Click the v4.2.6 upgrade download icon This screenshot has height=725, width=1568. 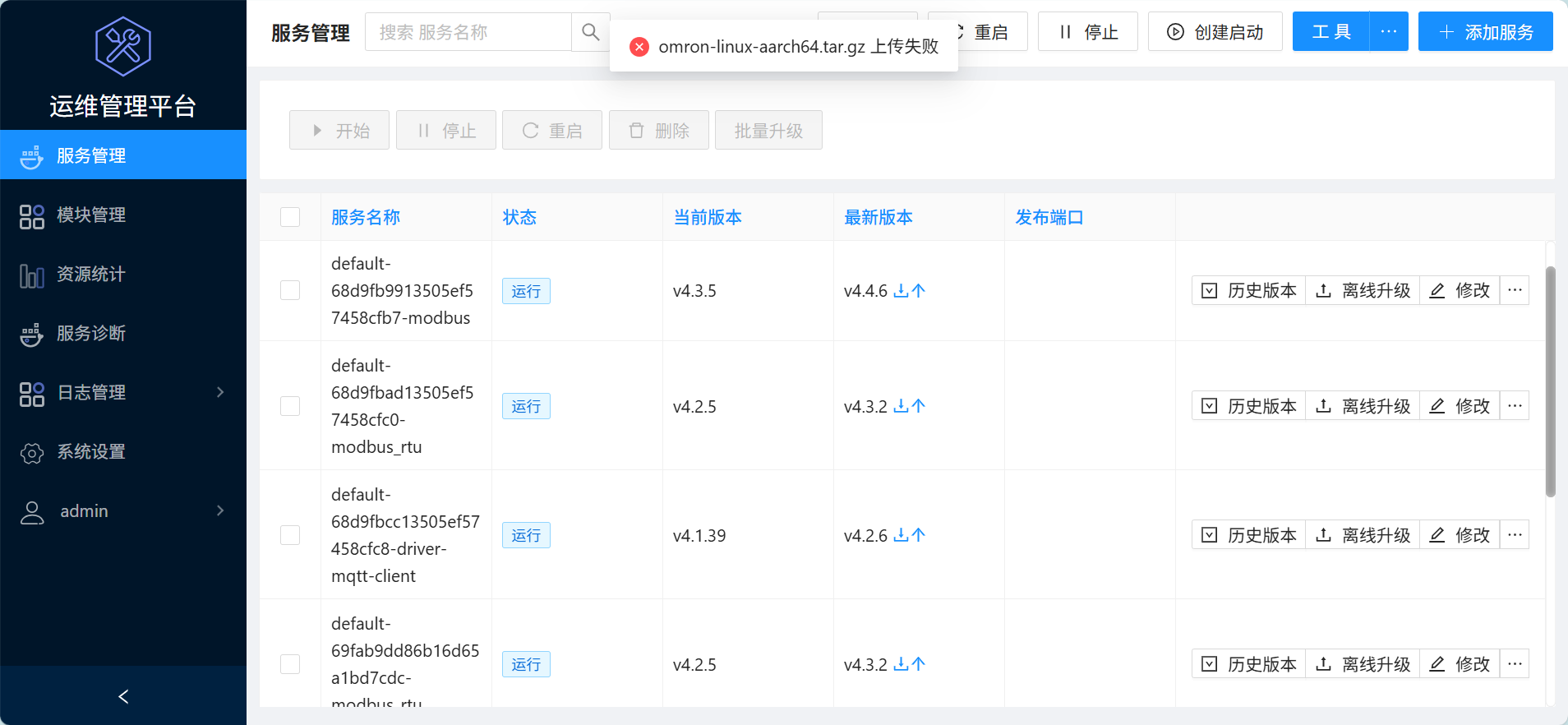pyautogui.click(x=909, y=535)
